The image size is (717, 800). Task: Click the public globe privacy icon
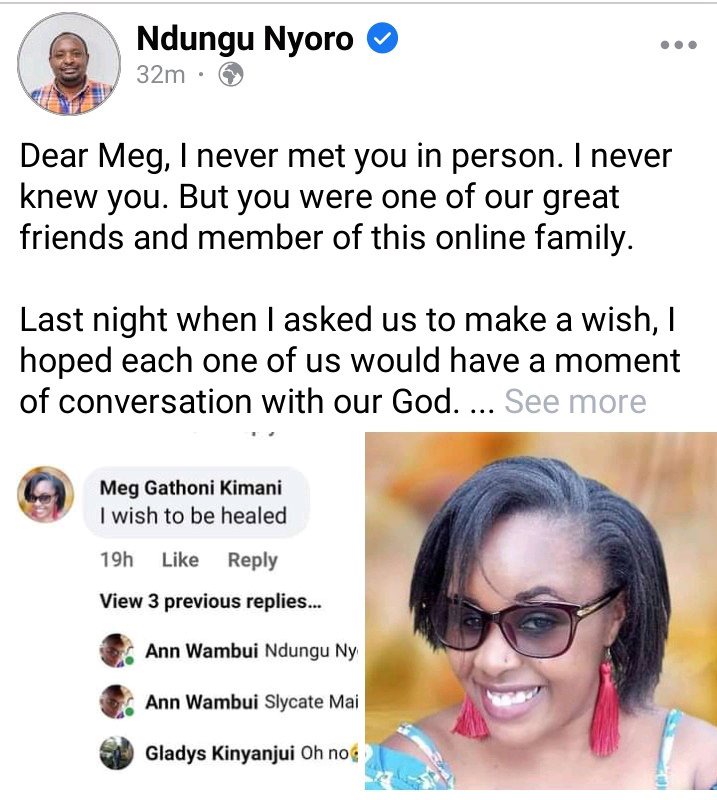(x=231, y=75)
